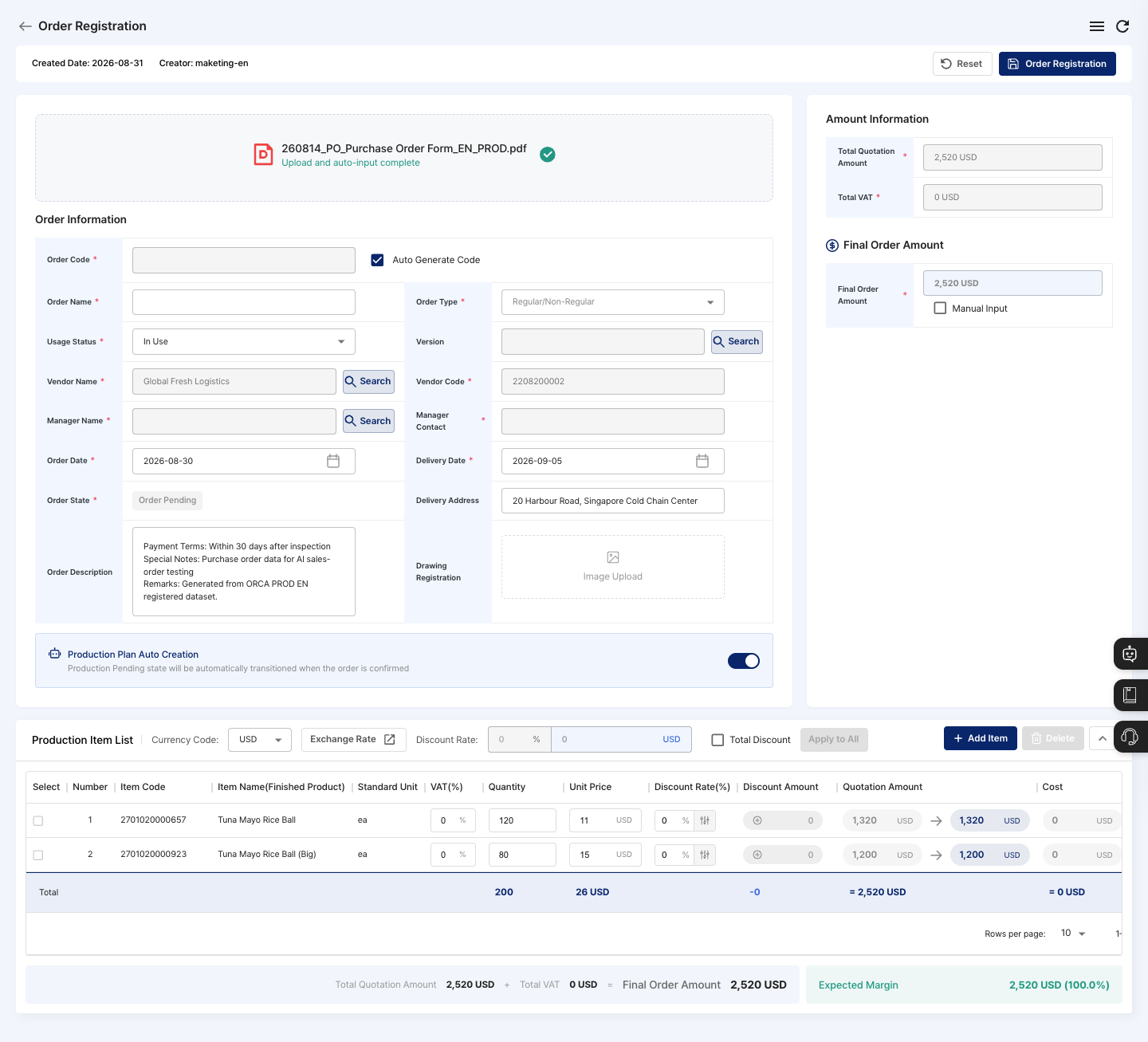Click the Discount Rate USD amount input
Image resolution: width=1148 pixels, height=1042 pixels.
(x=621, y=739)
